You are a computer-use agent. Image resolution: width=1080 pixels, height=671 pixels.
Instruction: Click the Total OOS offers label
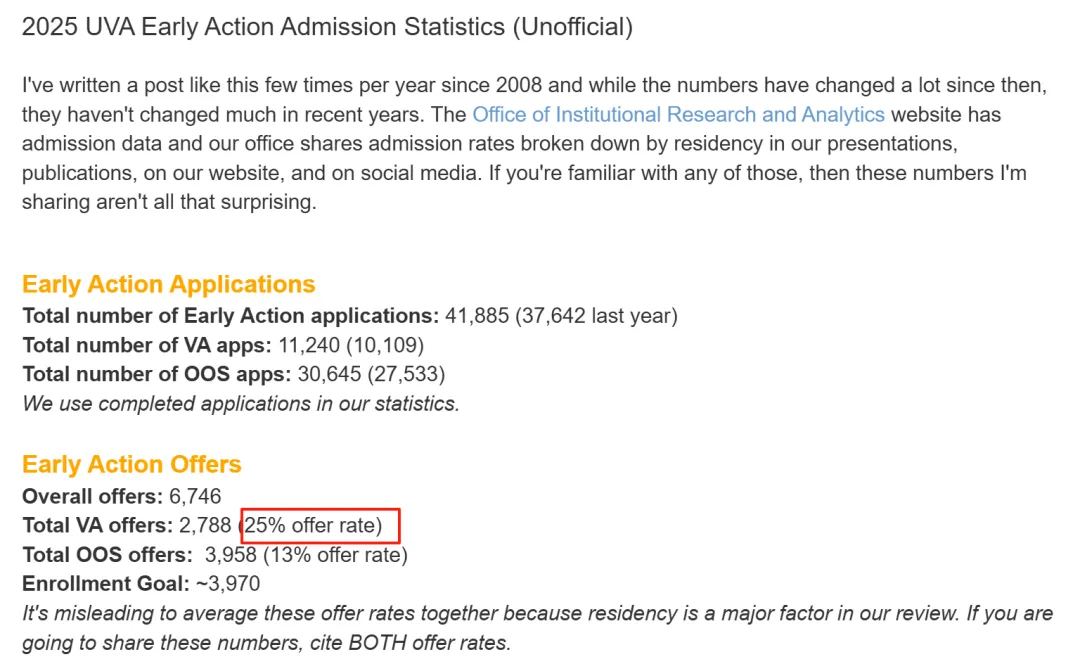(107, 554)
